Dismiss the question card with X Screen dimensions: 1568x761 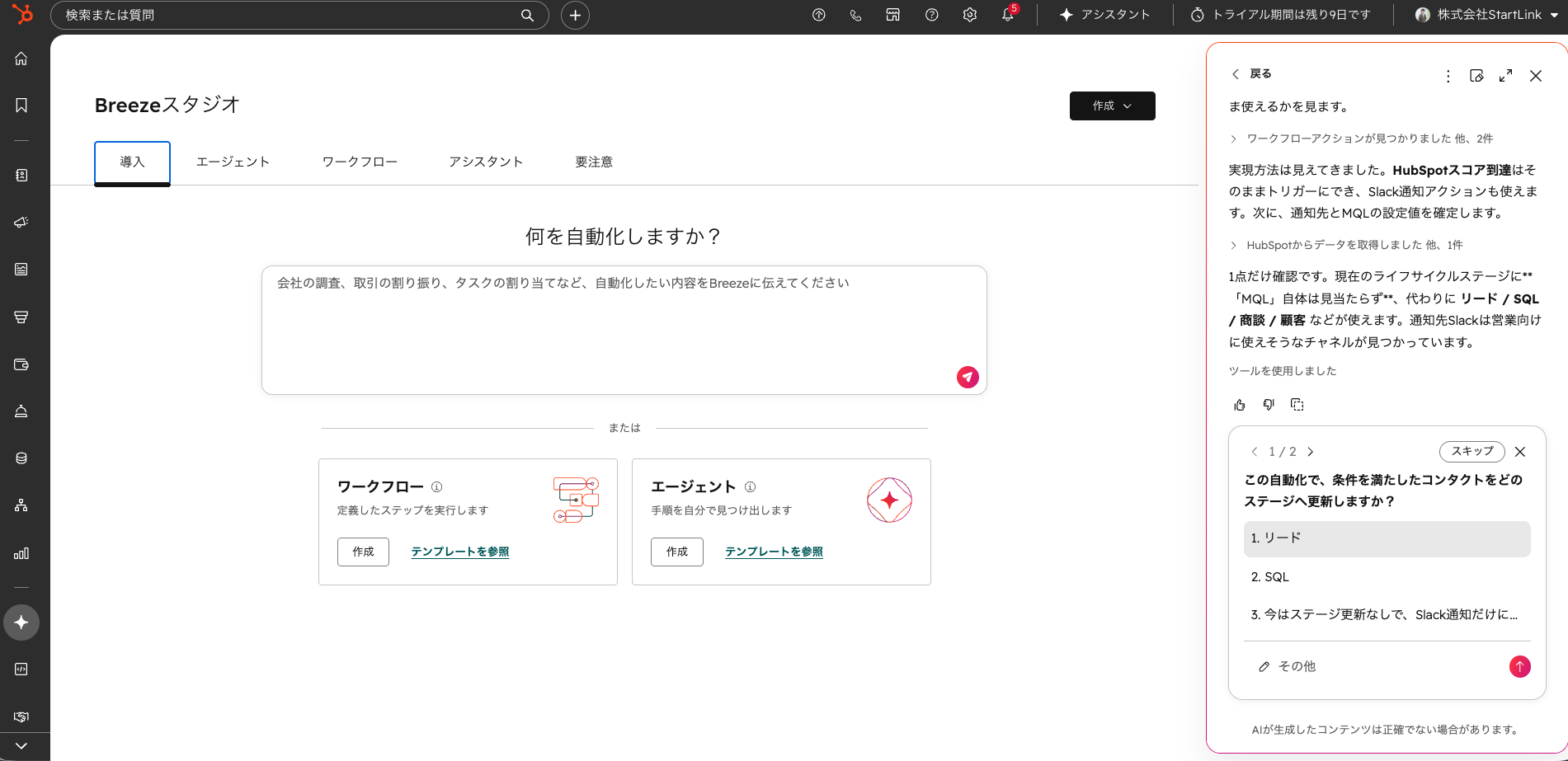click(1520, 452)
